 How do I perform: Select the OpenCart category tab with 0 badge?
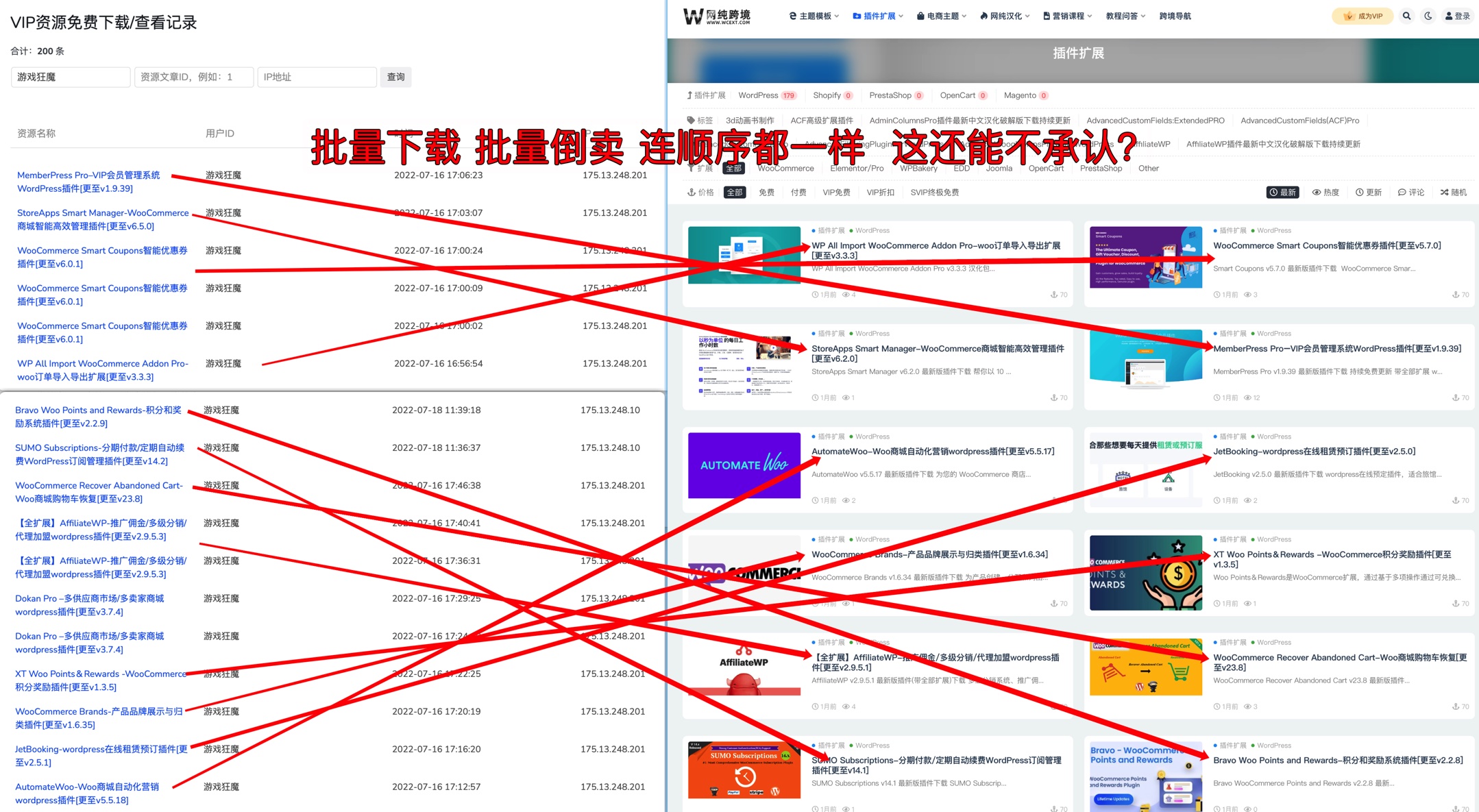[964, 95]
